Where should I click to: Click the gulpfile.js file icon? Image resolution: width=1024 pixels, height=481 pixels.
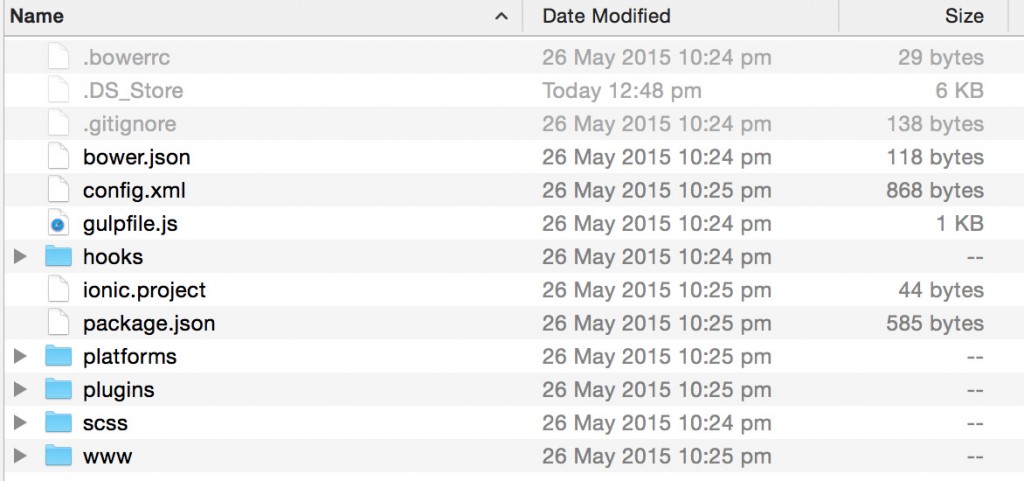click(59, 224)
